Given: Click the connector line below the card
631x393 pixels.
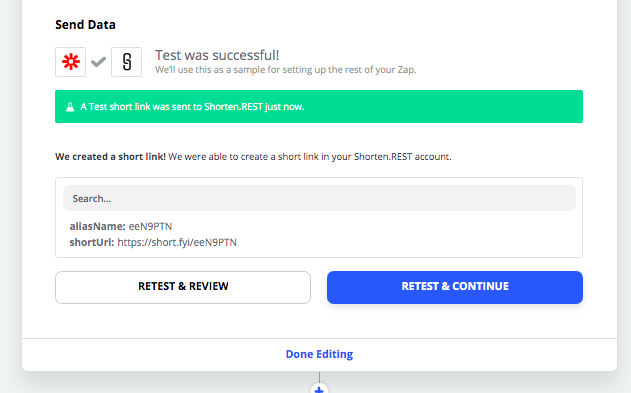Looking at the screenshot, I should pos(319,377).
